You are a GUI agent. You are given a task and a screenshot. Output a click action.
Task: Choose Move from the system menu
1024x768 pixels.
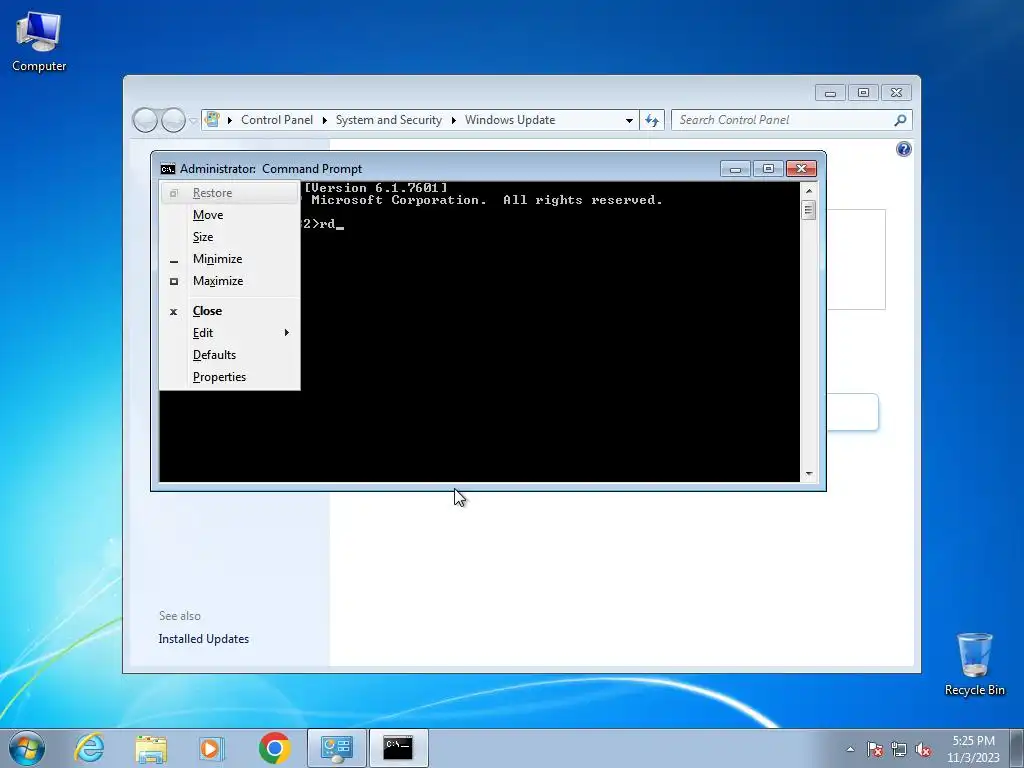(x=230, y=215)
